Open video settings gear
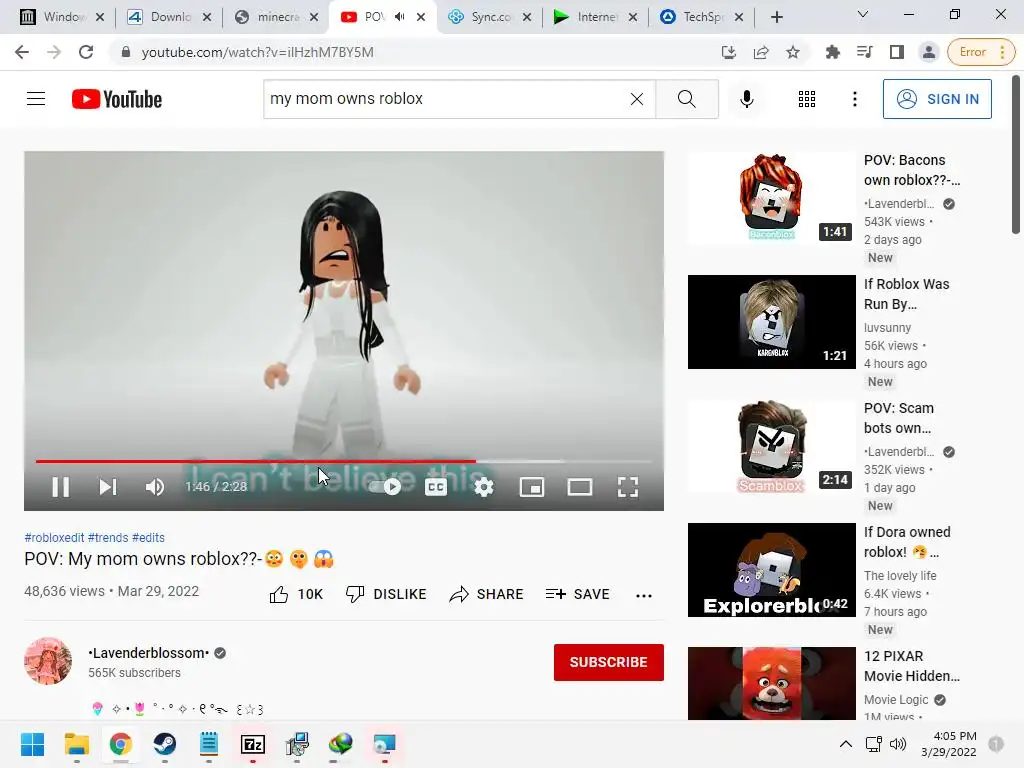This screenshot has height=768, width=1024. 483,487
